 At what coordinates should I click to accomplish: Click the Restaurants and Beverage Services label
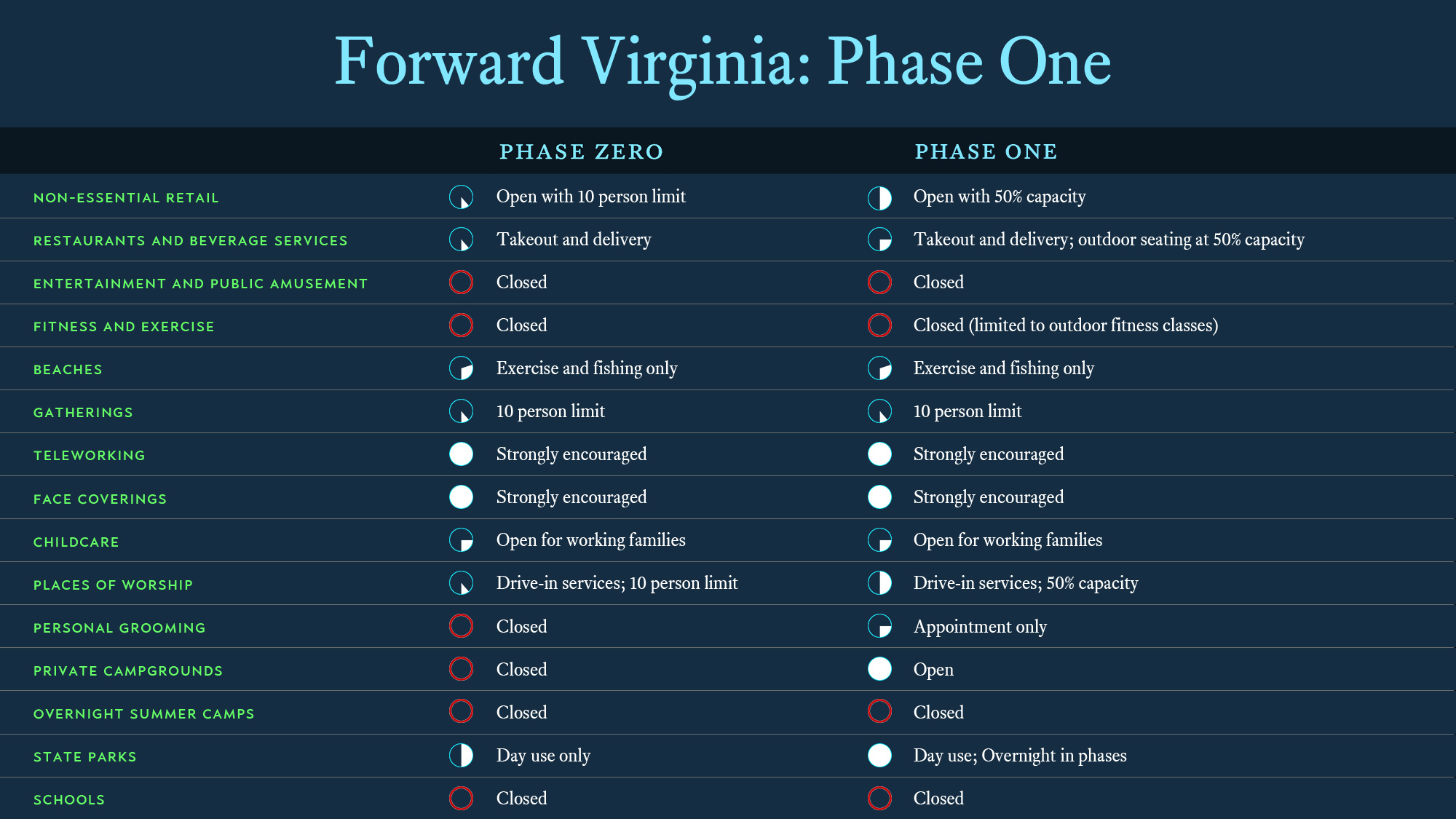coord(191,241)
